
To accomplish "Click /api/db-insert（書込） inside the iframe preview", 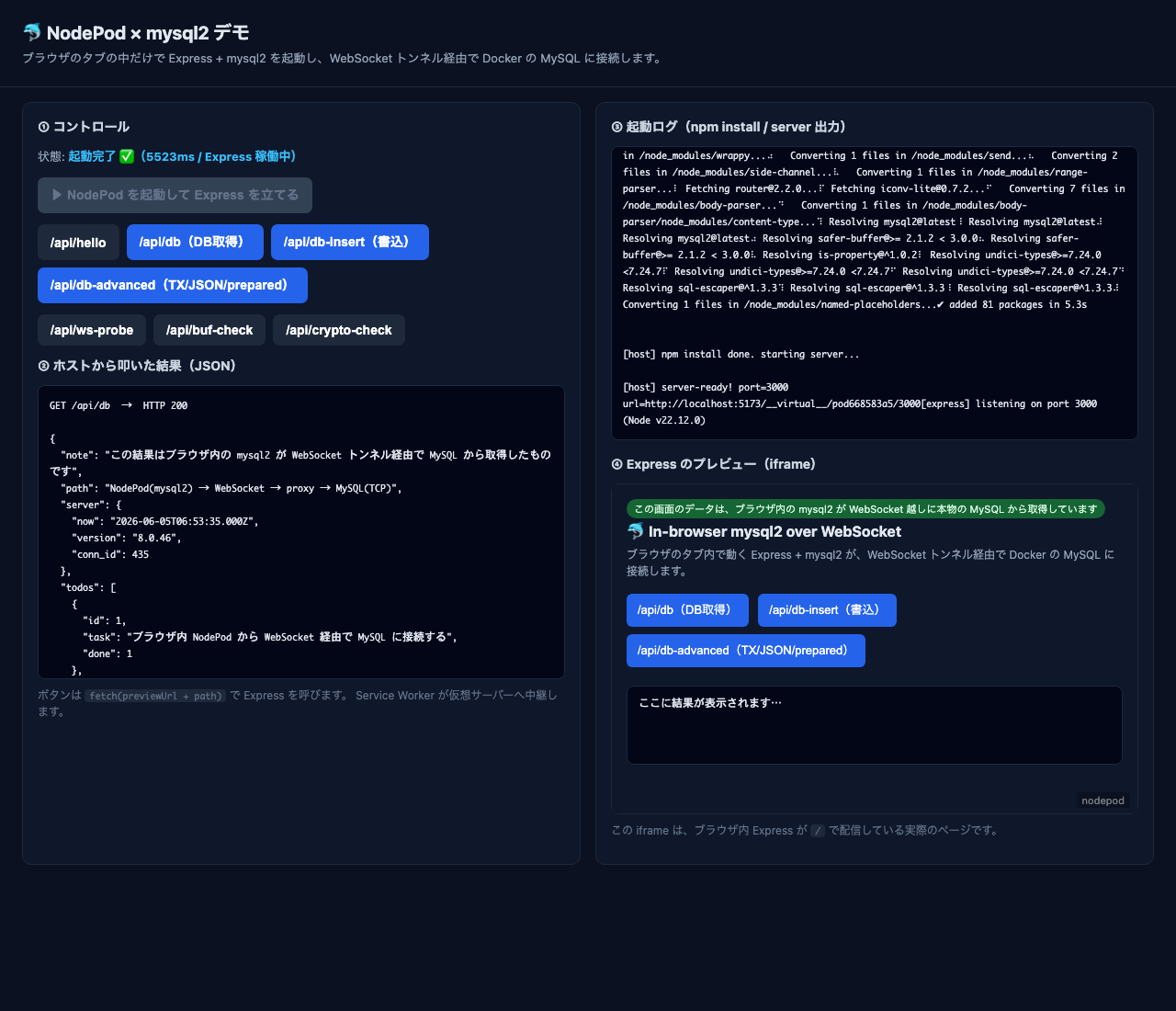I will tap(827, 610).
